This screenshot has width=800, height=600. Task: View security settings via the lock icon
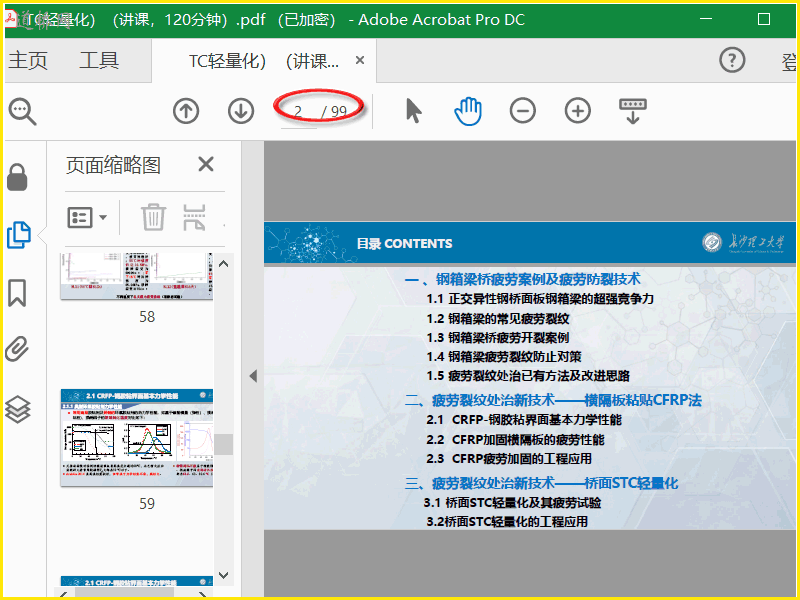(x=17, y=177)
